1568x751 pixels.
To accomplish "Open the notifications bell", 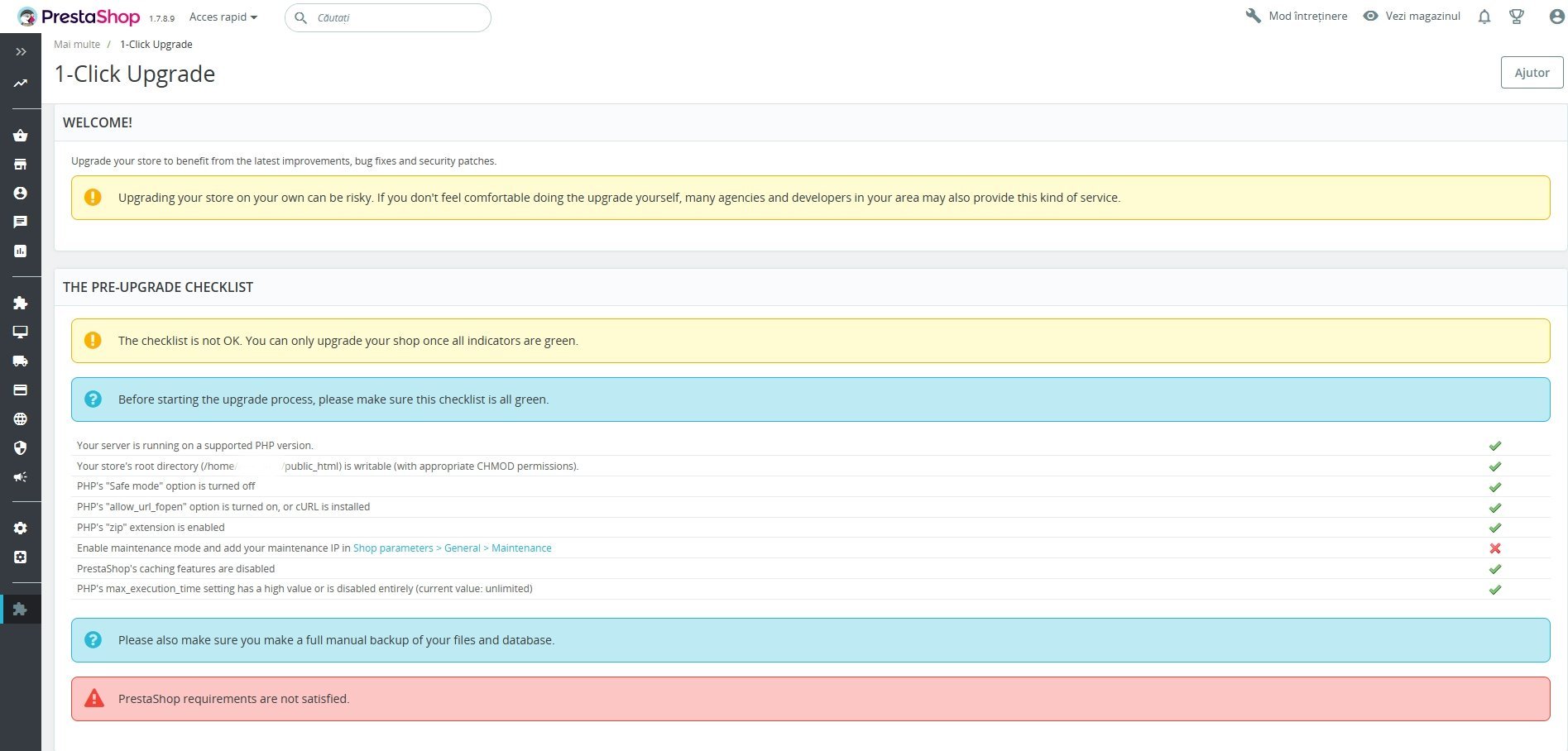I will 1484,17.
